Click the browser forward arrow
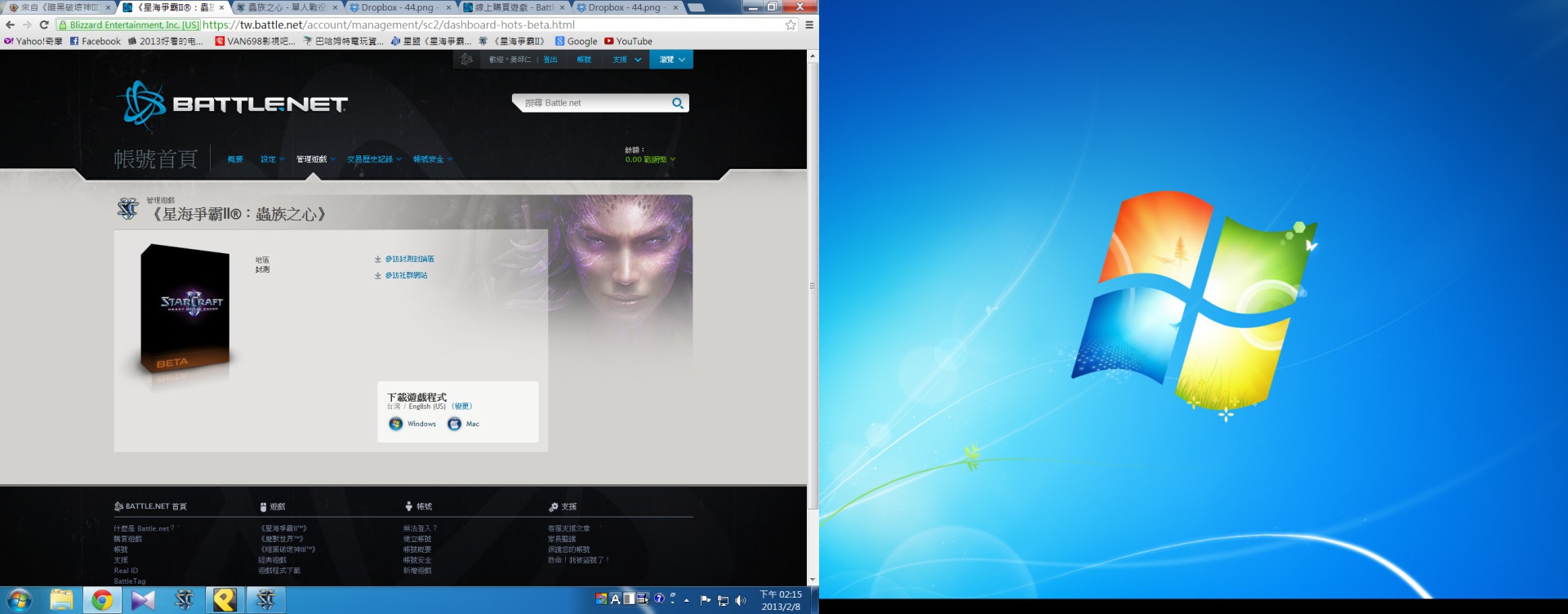 point(27,24)
